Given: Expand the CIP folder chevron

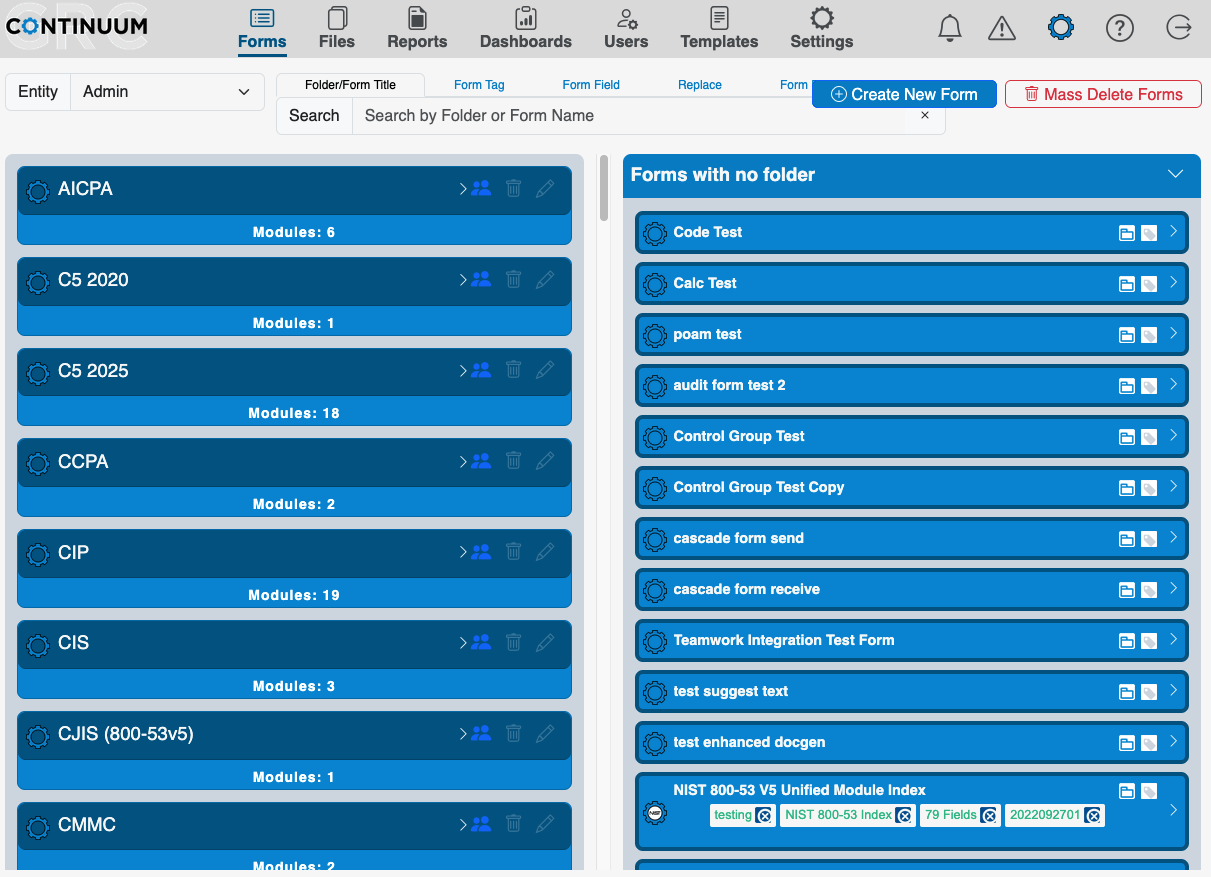Looking at the screenshot, I should pyautogui.click(x=463, y=552).
